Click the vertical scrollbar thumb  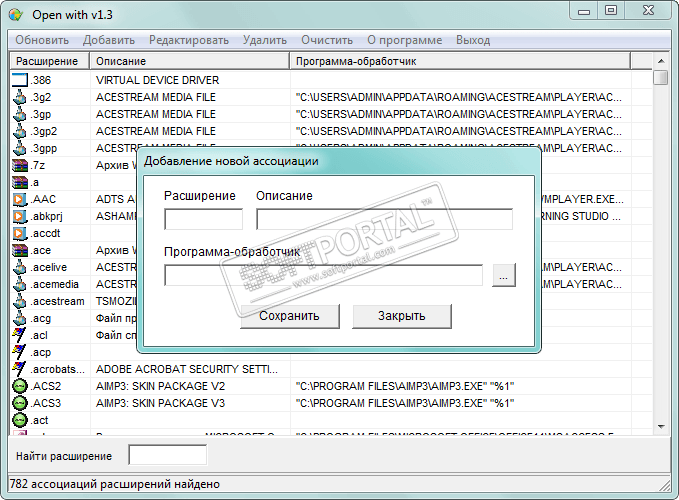pos(661,77)
